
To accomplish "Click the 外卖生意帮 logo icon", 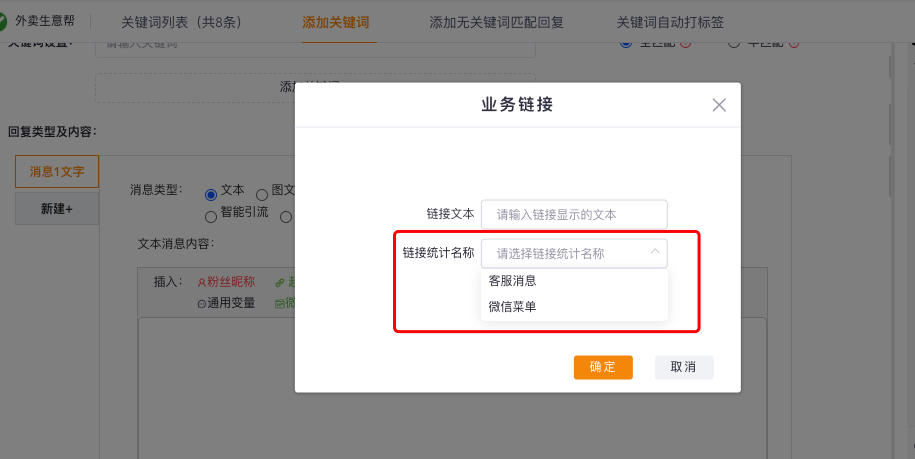I will [x=2, y=22].
